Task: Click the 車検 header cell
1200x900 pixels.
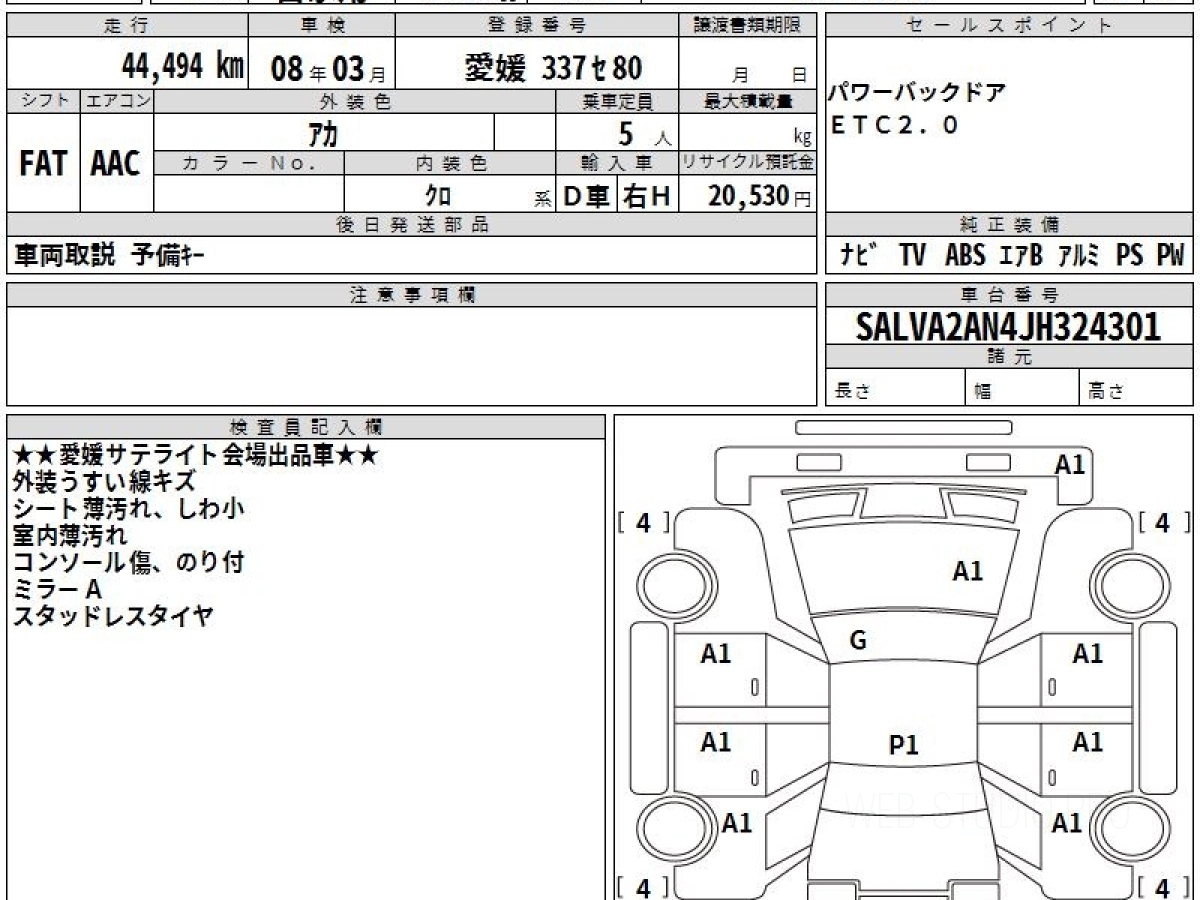Action: click(320, 26)
